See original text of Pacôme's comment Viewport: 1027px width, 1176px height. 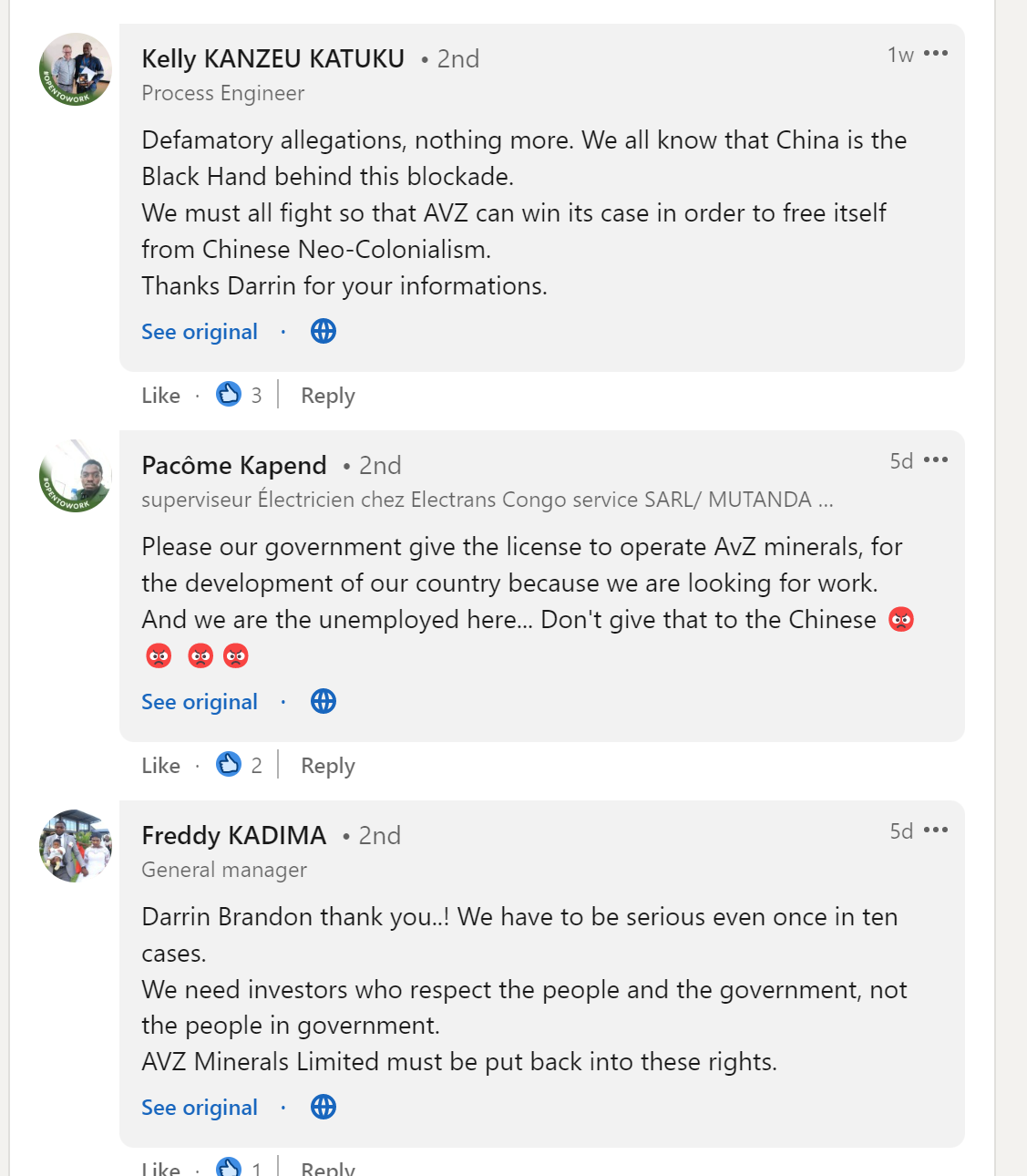pos(200,702)
